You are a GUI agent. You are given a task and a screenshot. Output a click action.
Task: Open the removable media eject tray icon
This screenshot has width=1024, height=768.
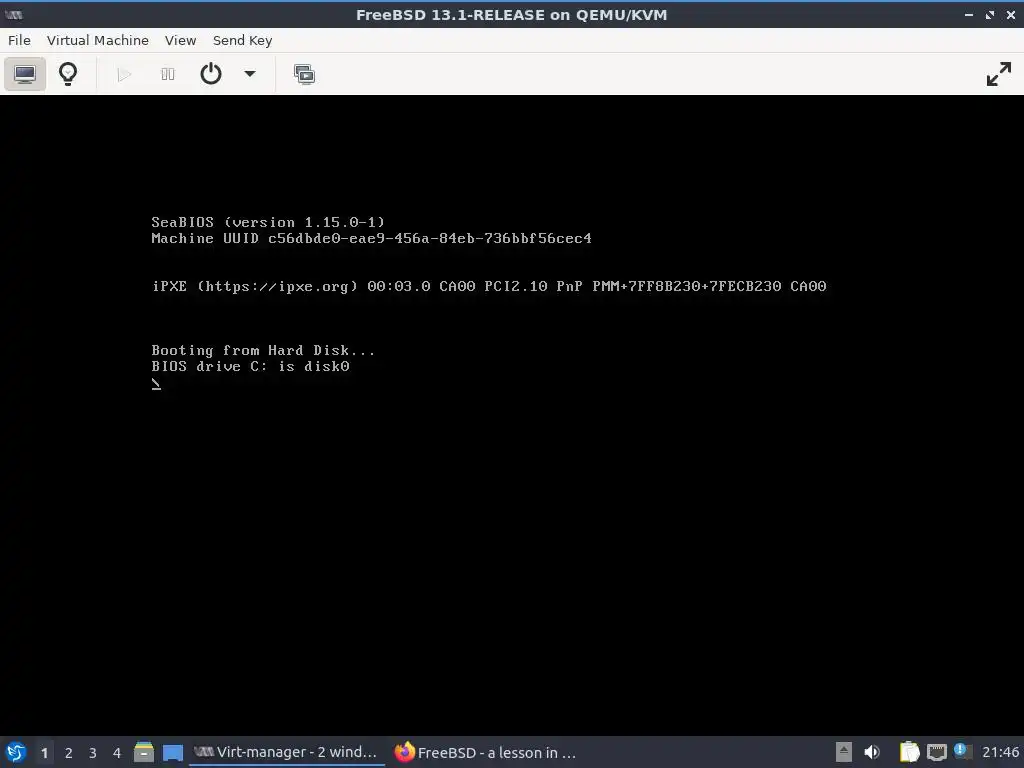(844, 752)
